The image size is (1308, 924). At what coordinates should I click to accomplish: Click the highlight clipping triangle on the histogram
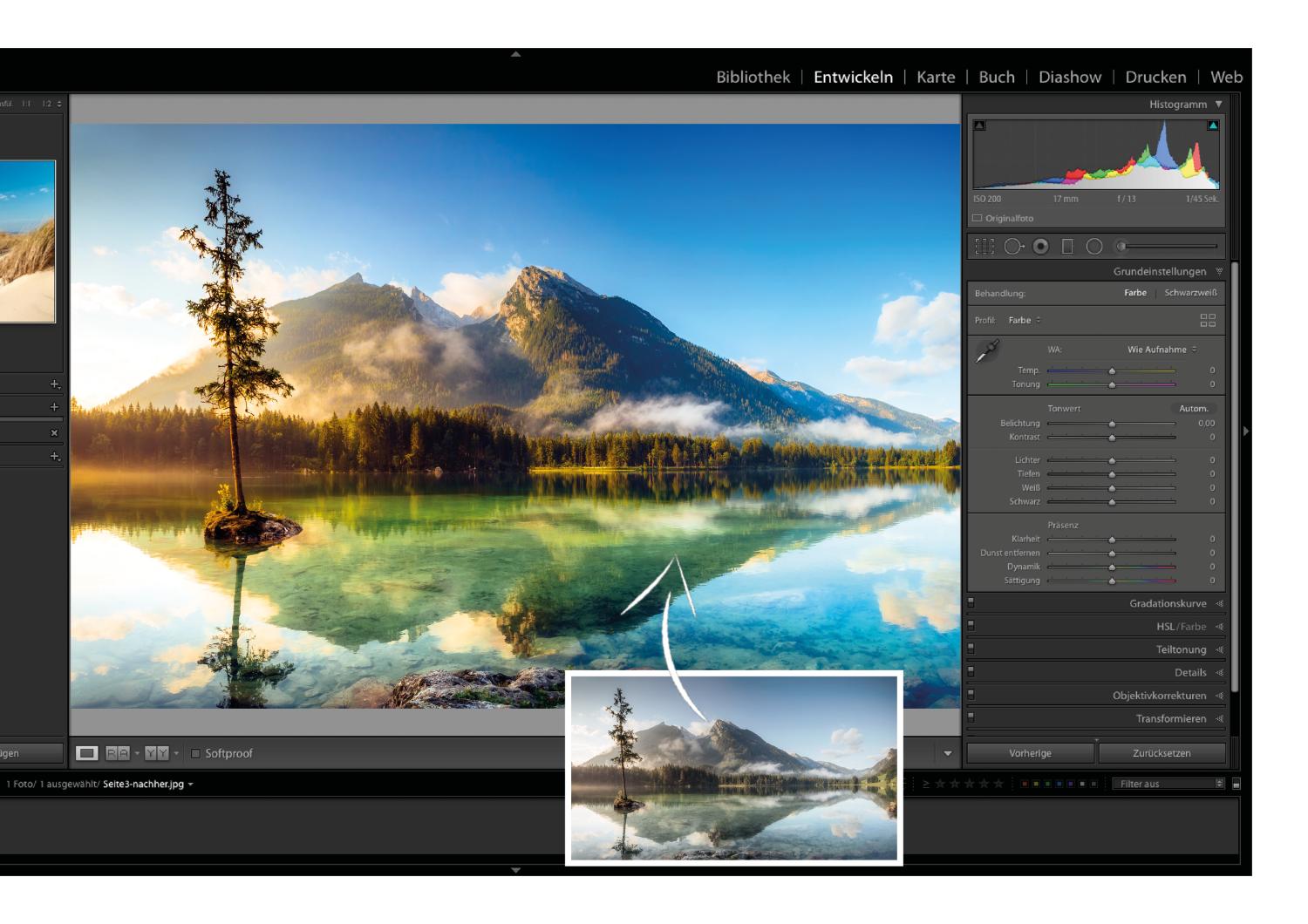point(1213,126)
